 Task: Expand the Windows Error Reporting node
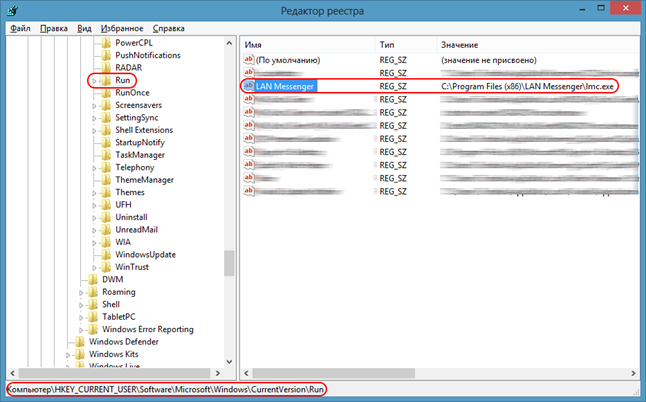[81, 330]
